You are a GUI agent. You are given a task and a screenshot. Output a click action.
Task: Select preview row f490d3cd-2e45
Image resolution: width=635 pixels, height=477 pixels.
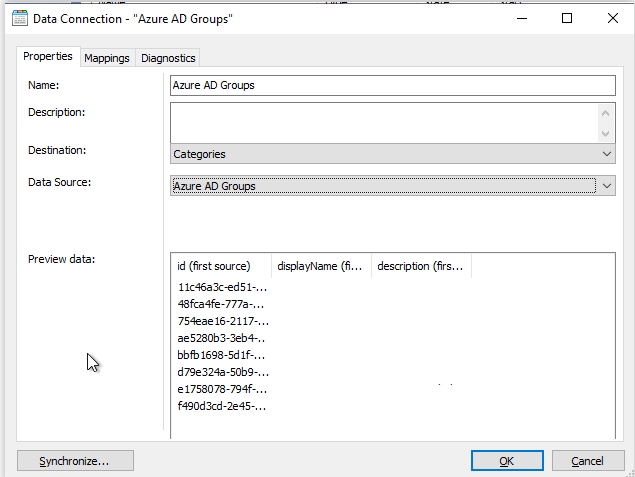click(x=222, y=406)
